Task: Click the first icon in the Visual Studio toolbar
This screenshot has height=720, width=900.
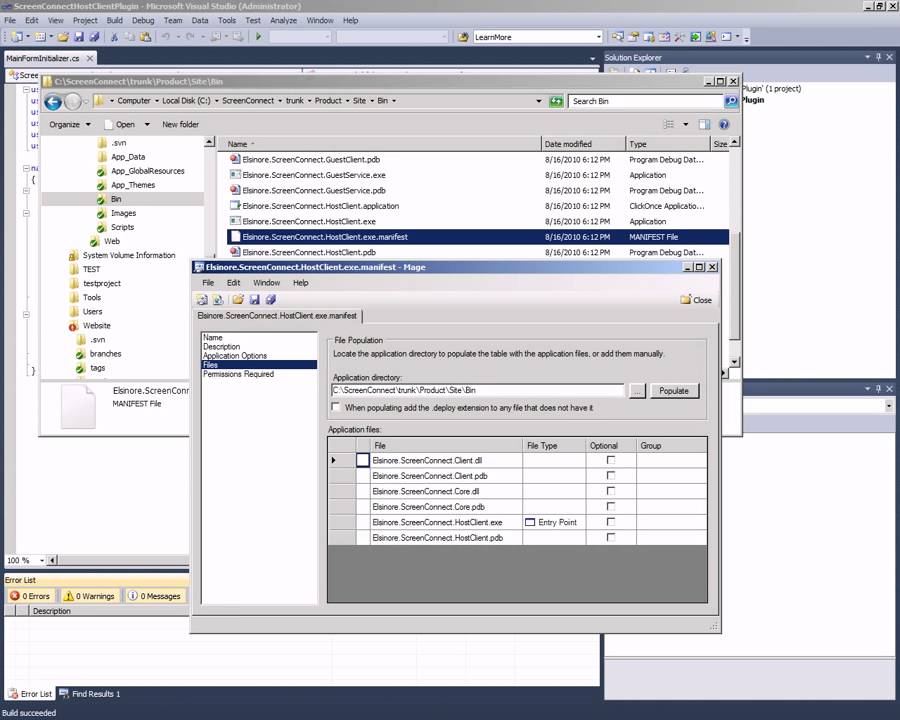Action: (x=16, y=37)
